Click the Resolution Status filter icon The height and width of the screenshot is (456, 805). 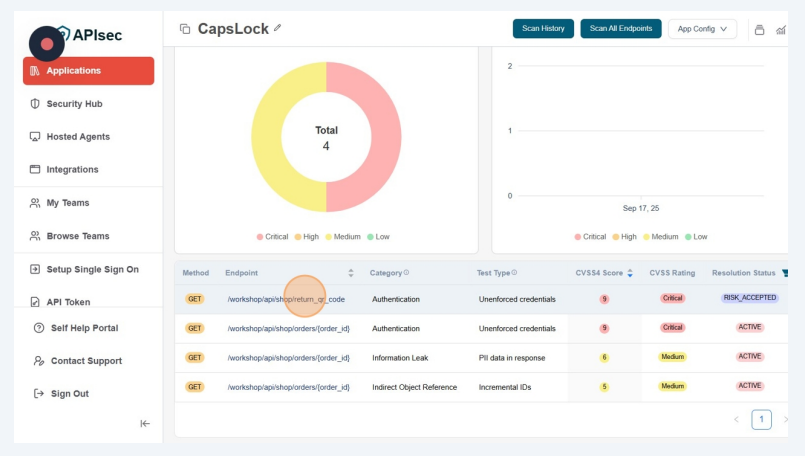[x=784, y=273]
